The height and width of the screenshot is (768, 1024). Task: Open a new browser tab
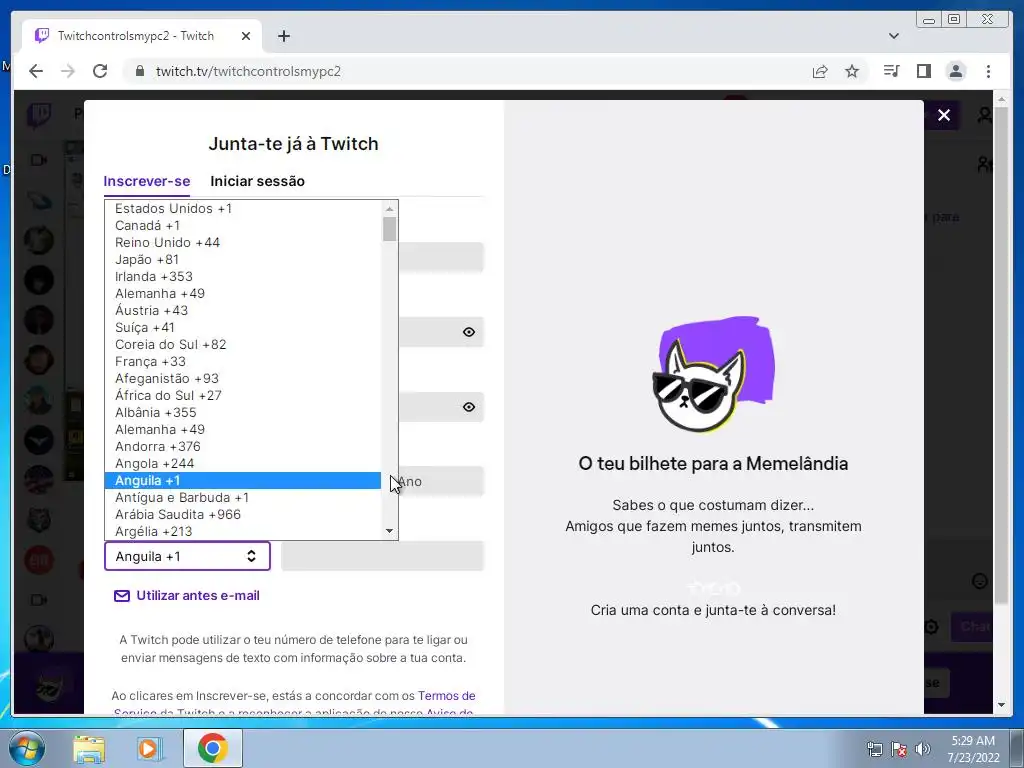pyautogui.click(x=283, y=36)
